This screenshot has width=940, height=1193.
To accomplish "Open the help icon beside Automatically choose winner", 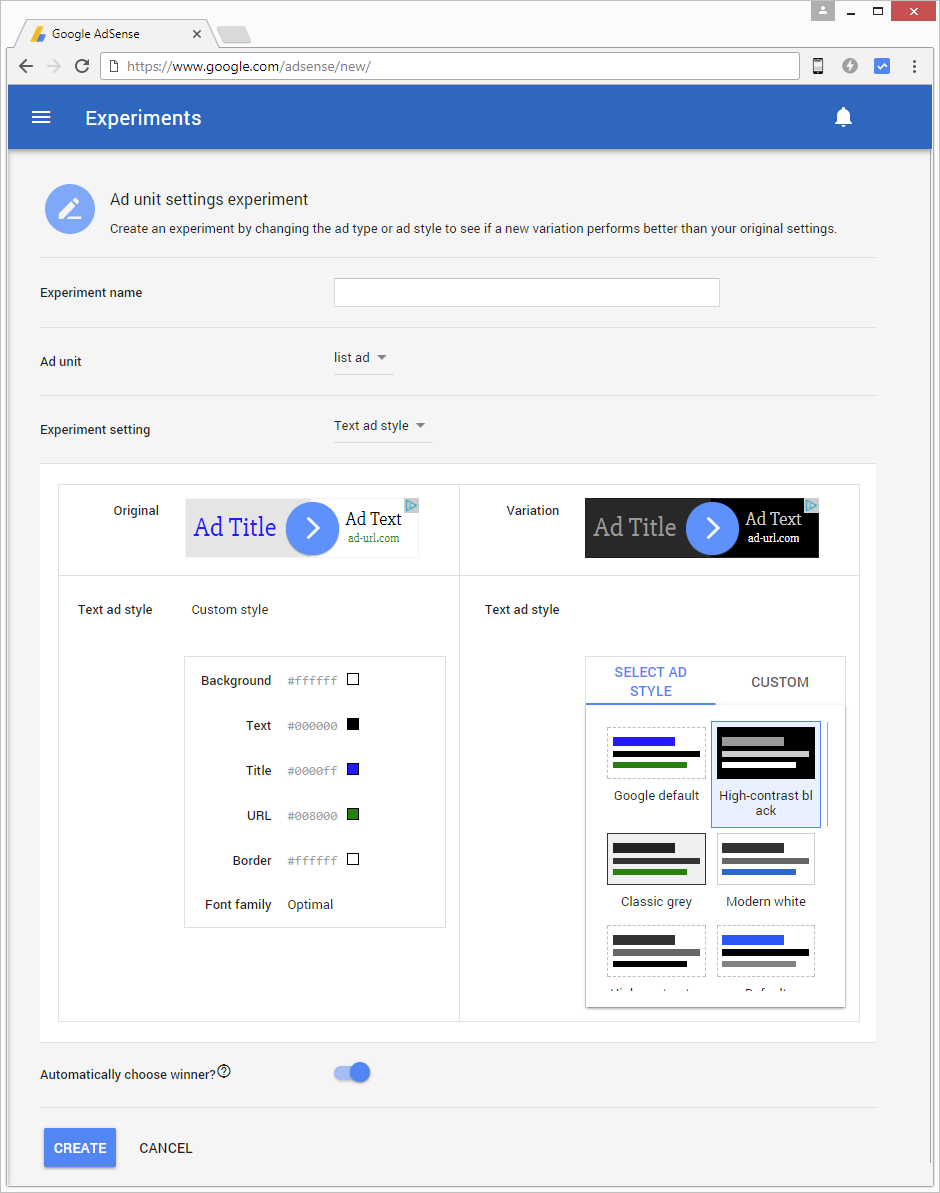I will 224,1071.
